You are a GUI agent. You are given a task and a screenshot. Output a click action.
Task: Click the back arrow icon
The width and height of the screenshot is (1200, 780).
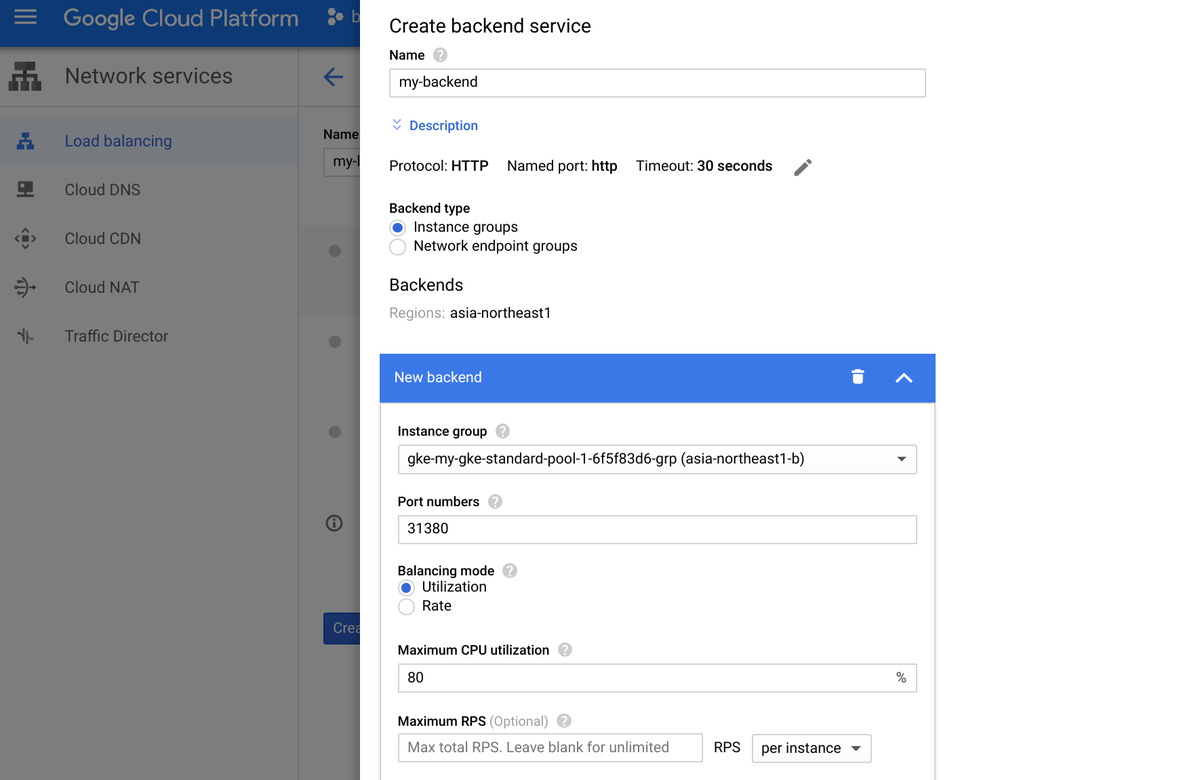[x=333, y=77]
